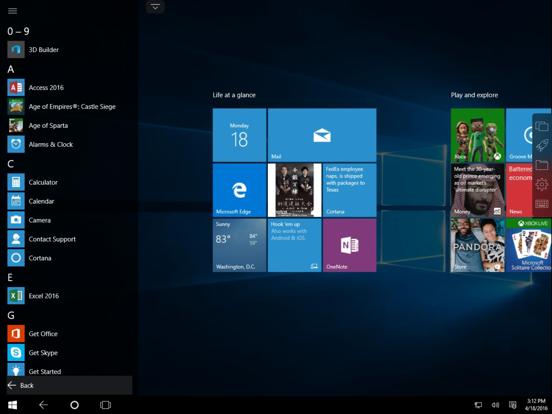Click the Back button in Start menu
This screenshot has width=552, height=414.
(69, 385)
